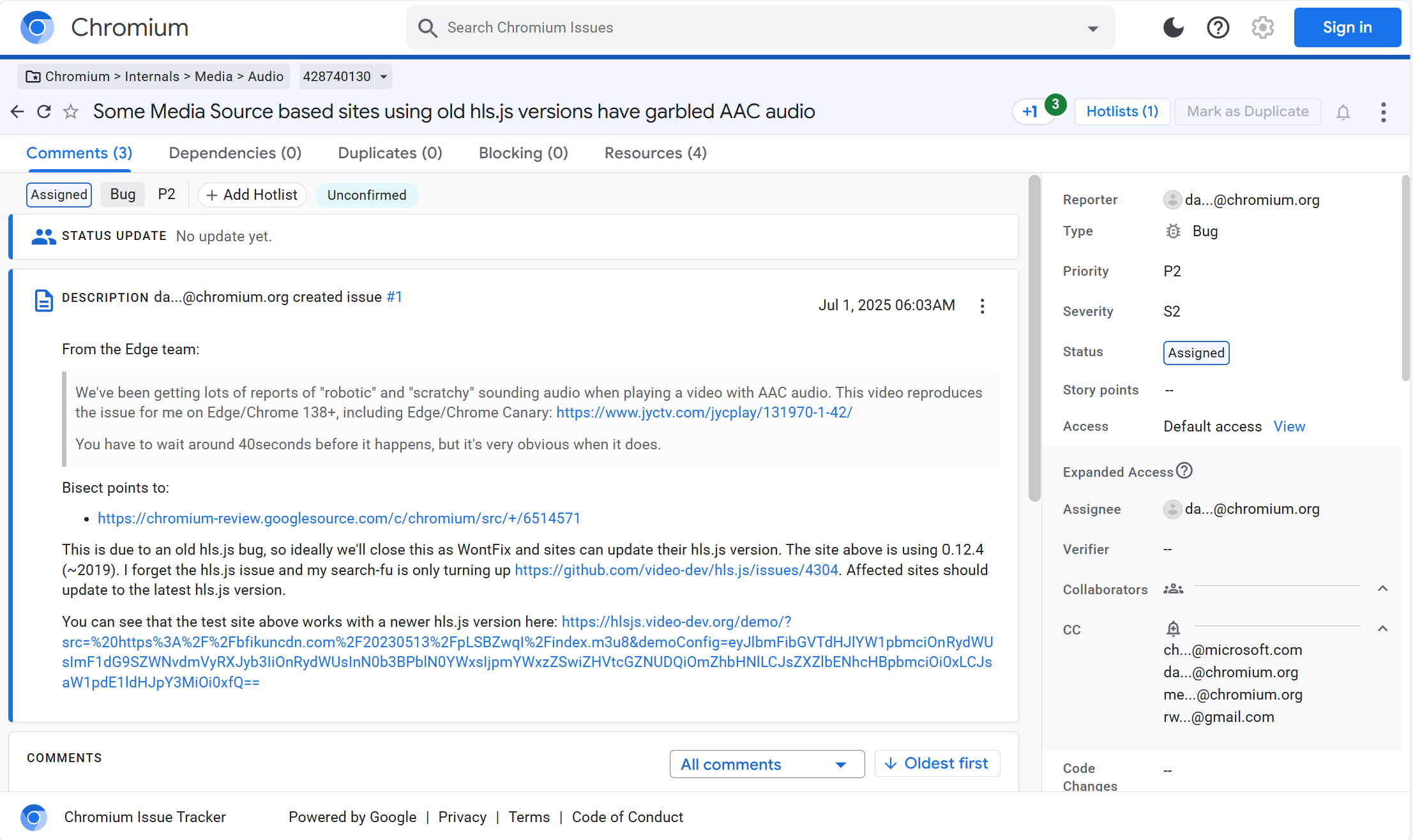1413x840 pixels.
Task: Open the search Chromium Issues magnifier icon
Action: point(428,27)
